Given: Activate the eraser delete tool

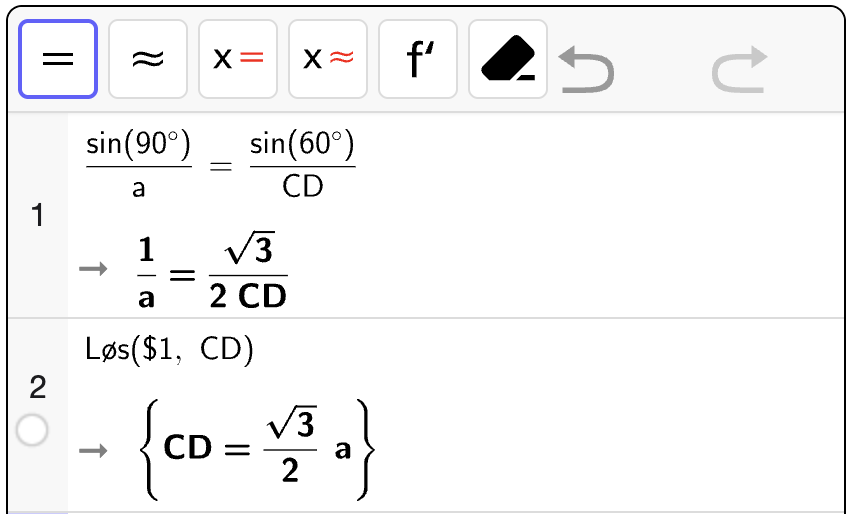Looking at the screenshot, I should (508, 59).
